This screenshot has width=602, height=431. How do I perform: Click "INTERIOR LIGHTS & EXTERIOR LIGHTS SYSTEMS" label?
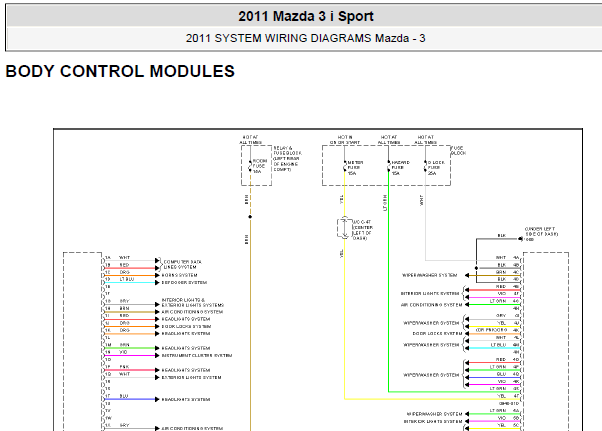[x=193, y=302]
